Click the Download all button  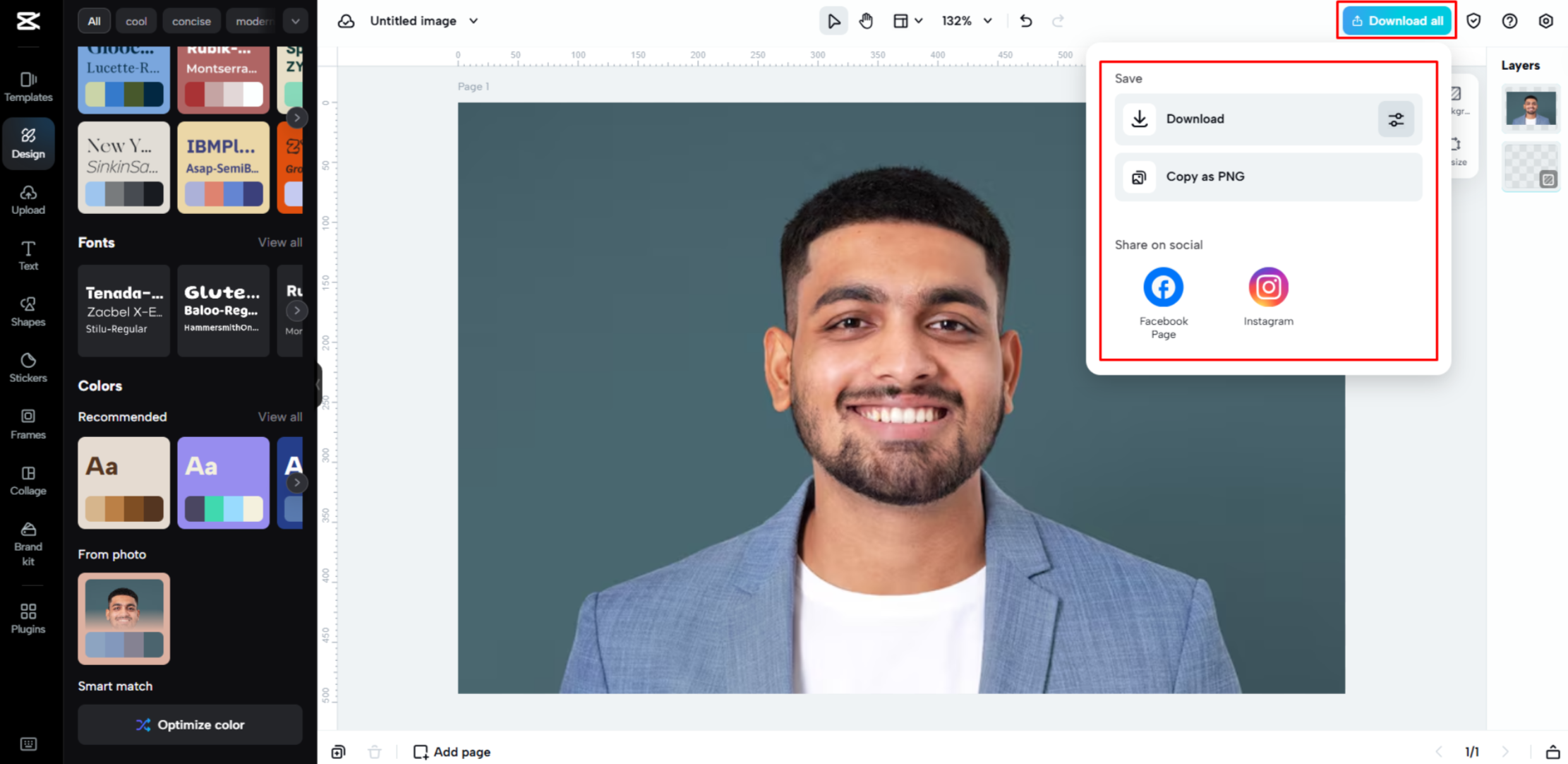pos(1396,20)
